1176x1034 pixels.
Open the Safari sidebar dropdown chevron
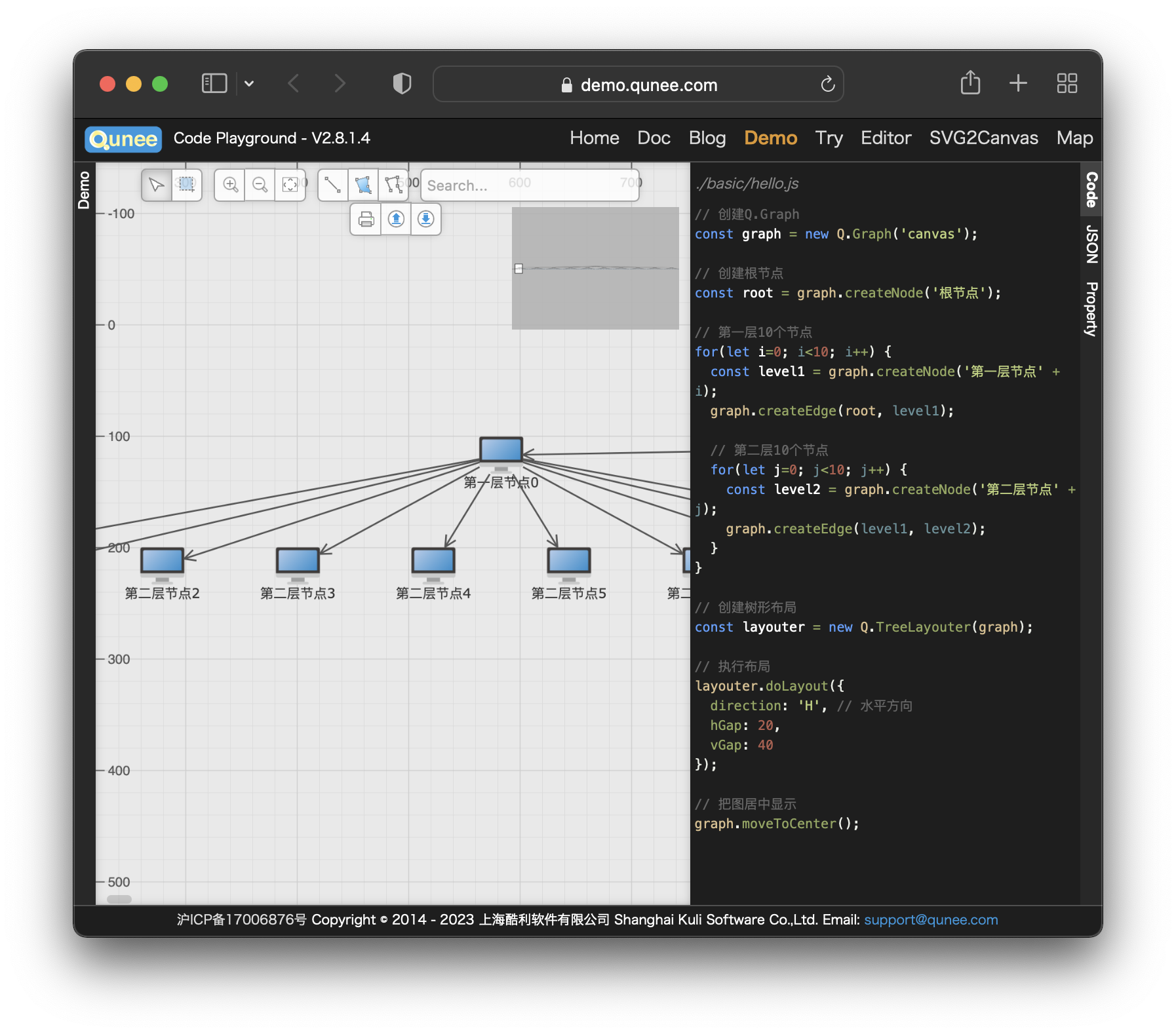click(249, 84)
